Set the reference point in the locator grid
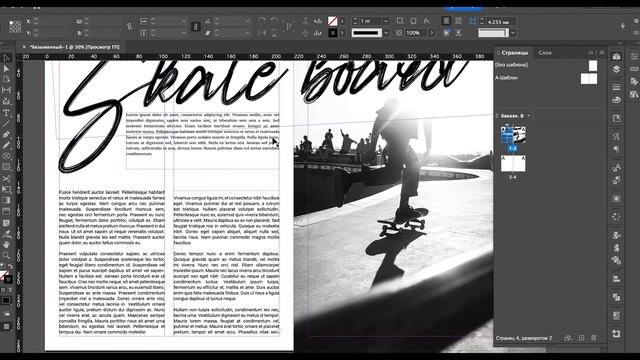The width and height of the screenshot is (640, 360). [x=15, y=27]
